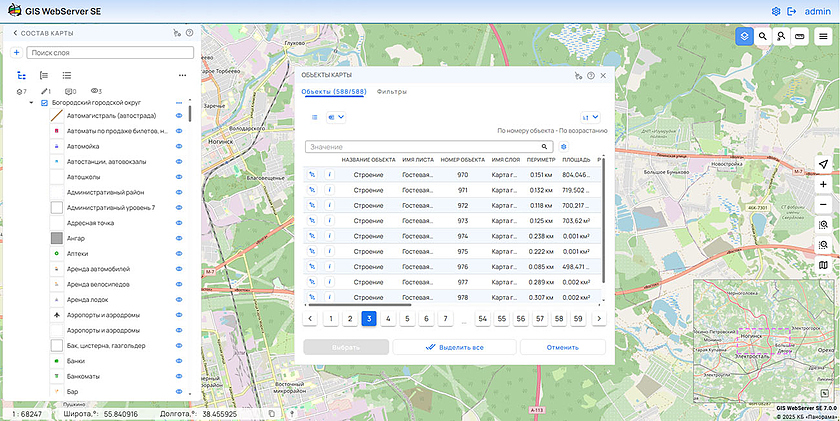Switch to the Фильтры tab
Viewport: 840px width, 421px height.
(391, 91)
